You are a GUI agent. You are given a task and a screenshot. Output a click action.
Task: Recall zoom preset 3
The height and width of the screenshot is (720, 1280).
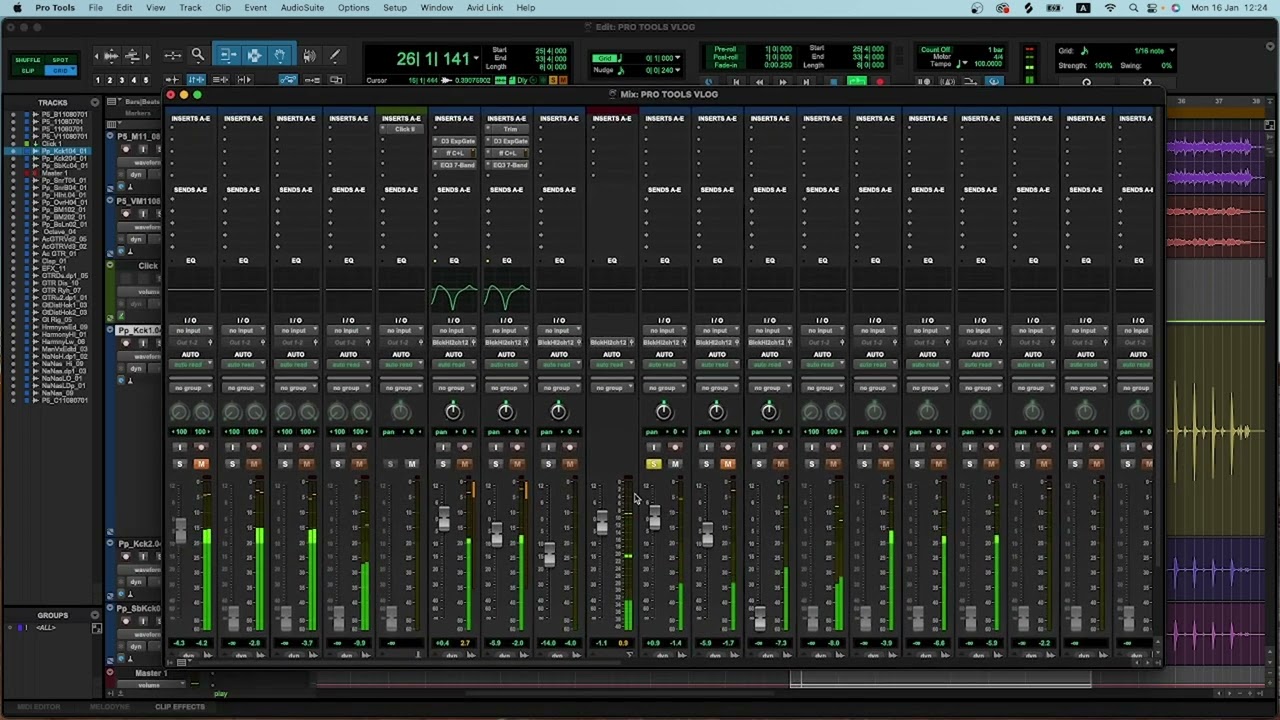[x=121, y=80]
